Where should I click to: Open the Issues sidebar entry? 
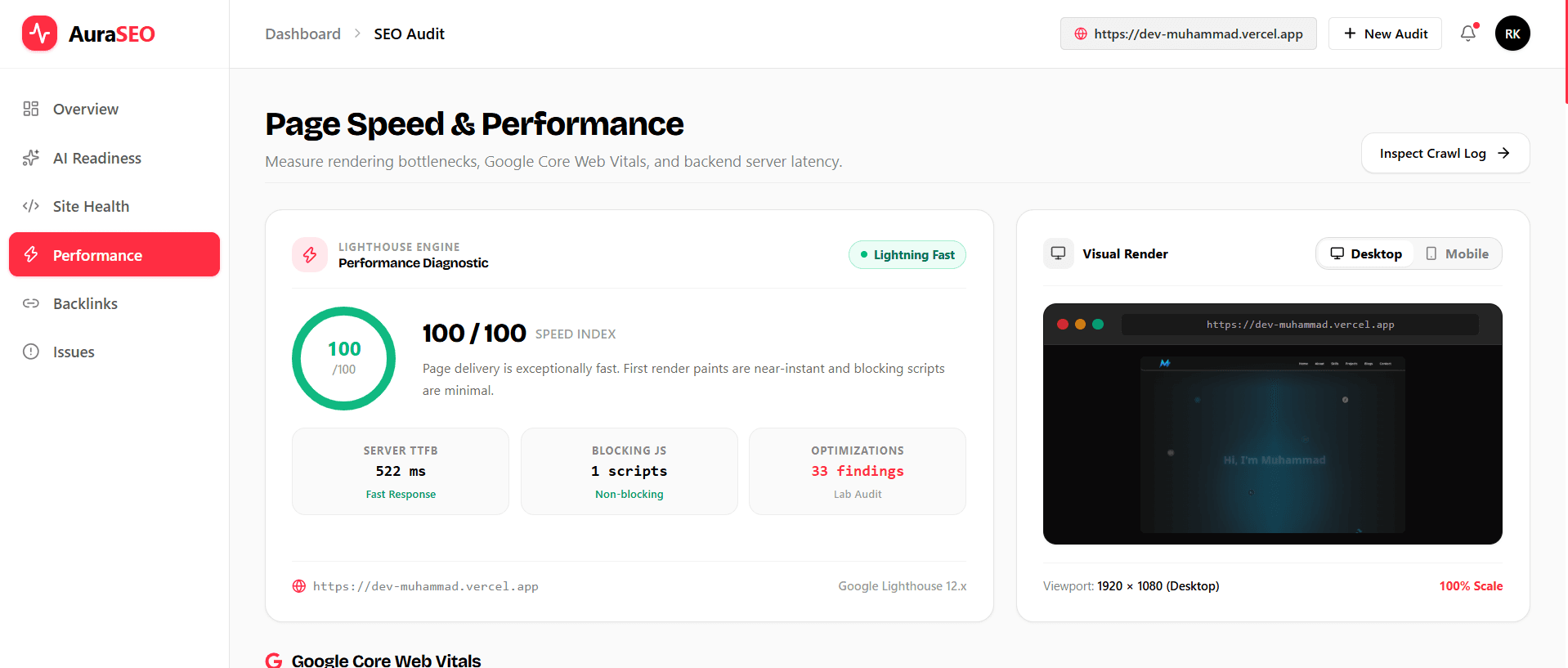114,352
